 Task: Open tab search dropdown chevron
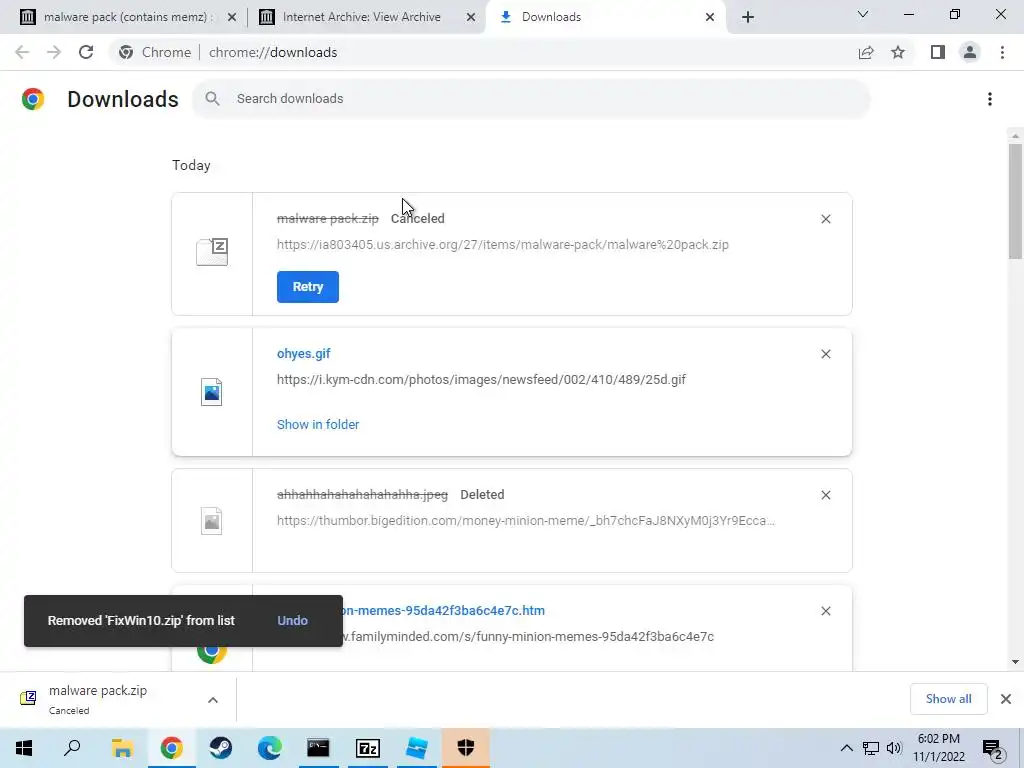pyautogui.click(x=863, y=14)
